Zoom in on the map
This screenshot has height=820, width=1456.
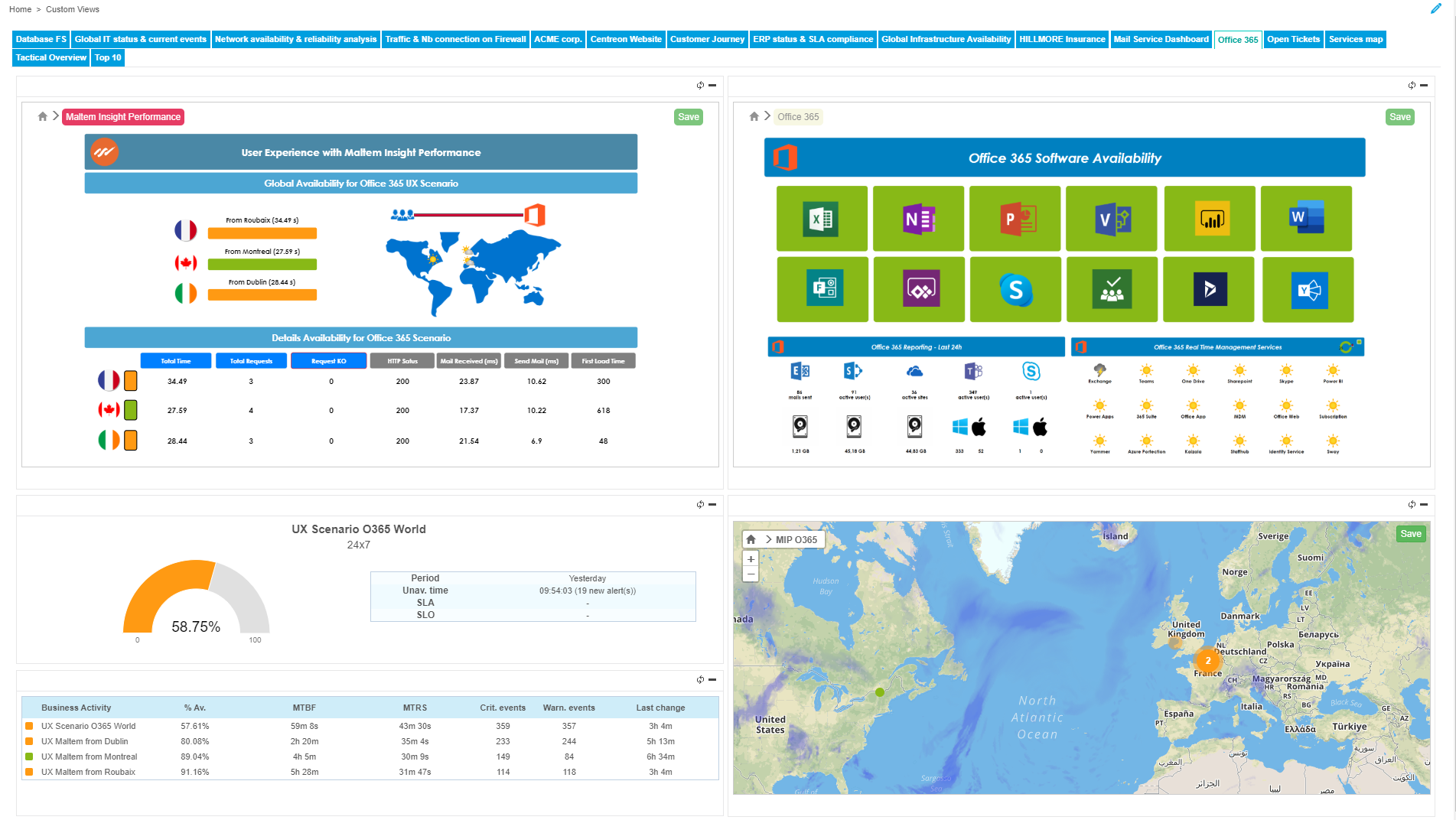pos(751,559)
